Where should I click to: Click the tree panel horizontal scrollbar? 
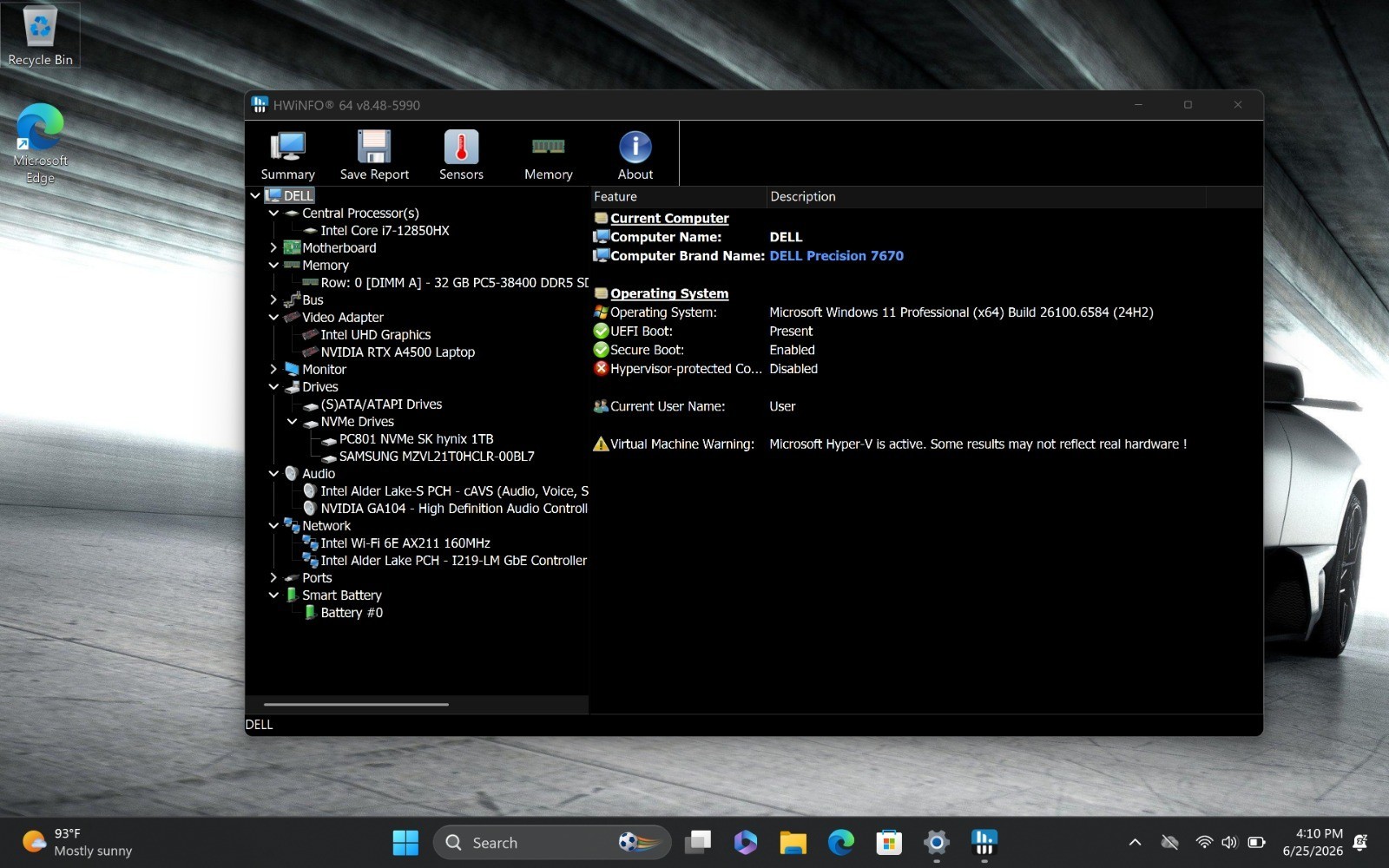[356, 704]
